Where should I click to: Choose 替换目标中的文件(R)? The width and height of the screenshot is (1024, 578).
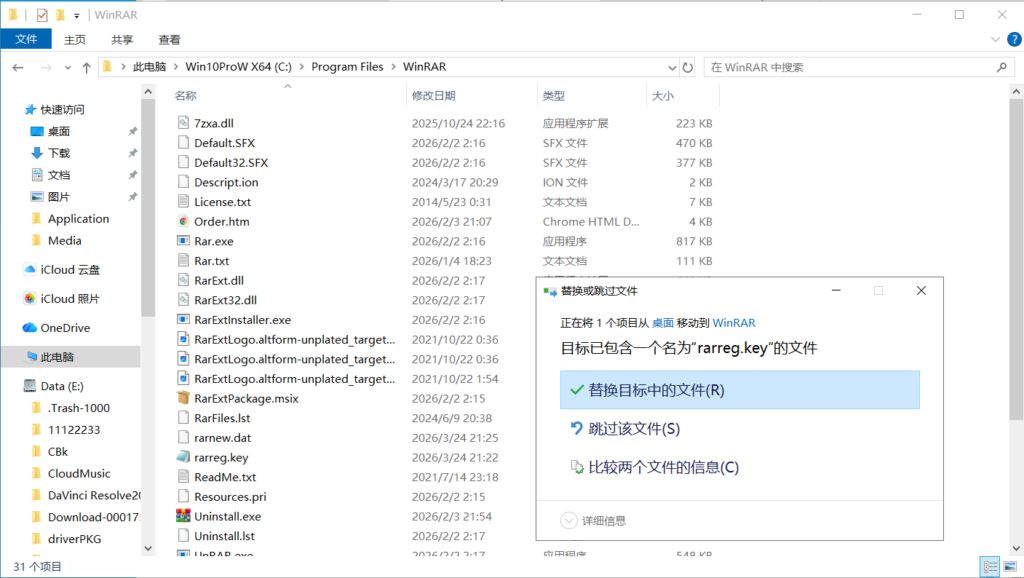click(739, 390)
